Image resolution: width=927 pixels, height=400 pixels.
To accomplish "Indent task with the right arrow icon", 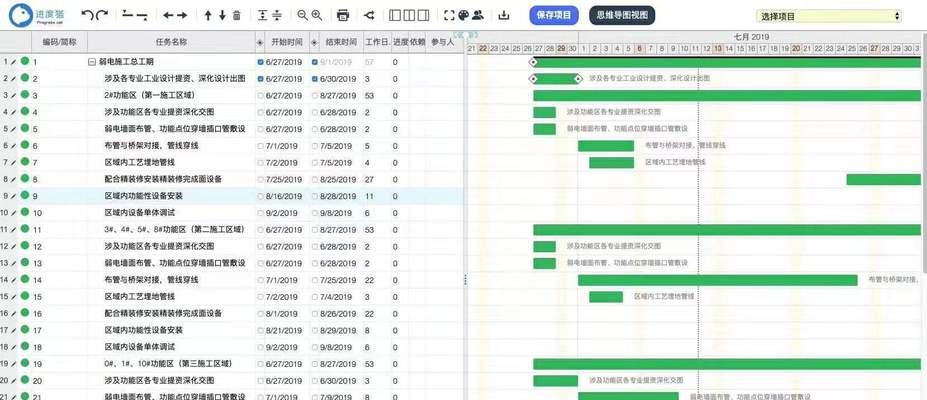I will point(182,15).
